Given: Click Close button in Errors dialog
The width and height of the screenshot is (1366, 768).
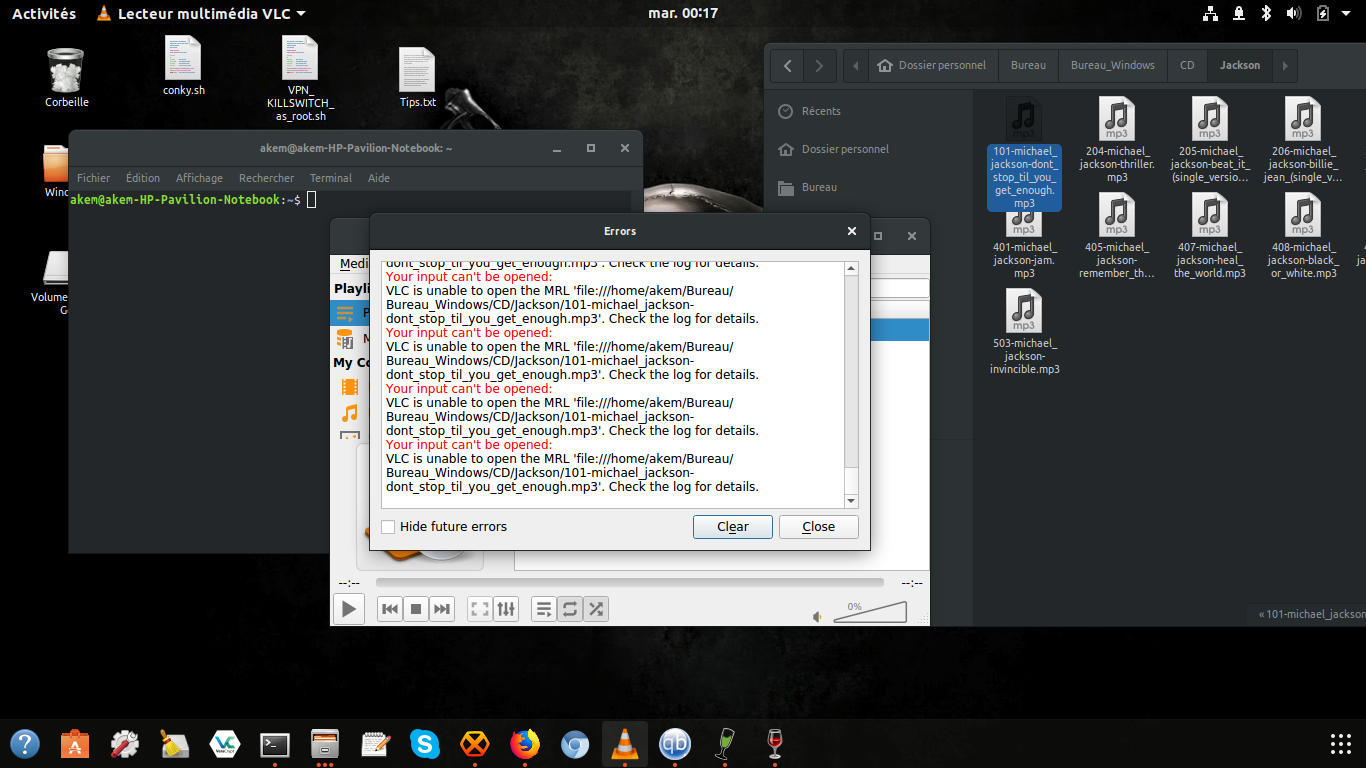Looking at the screenshot, I should (x=818, y=527).
